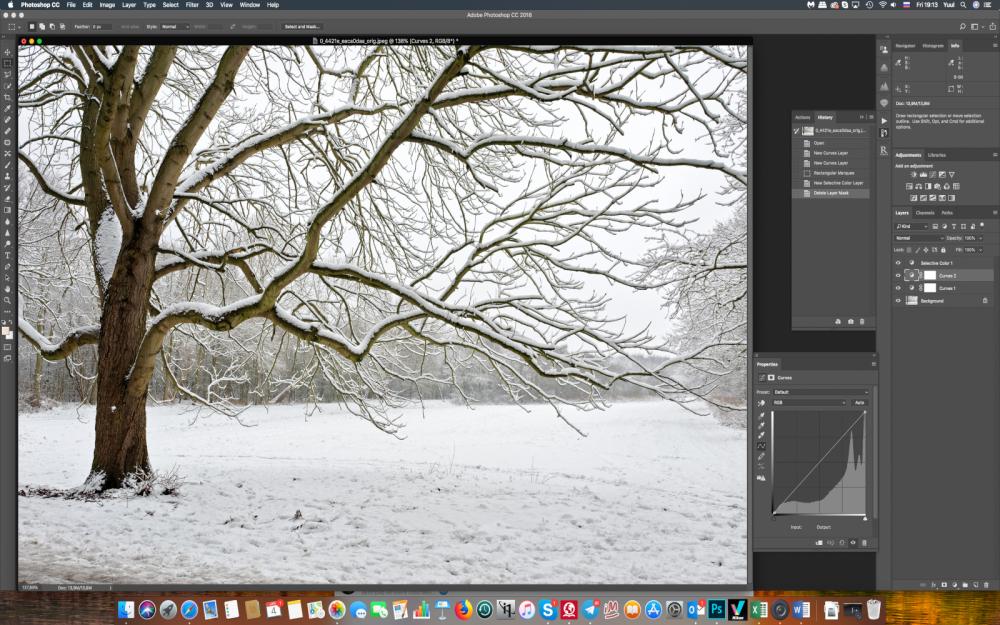Open the layer Kind filter dropdown
The height and width of the screenshot is (625, 1000).
pos(912,226)
